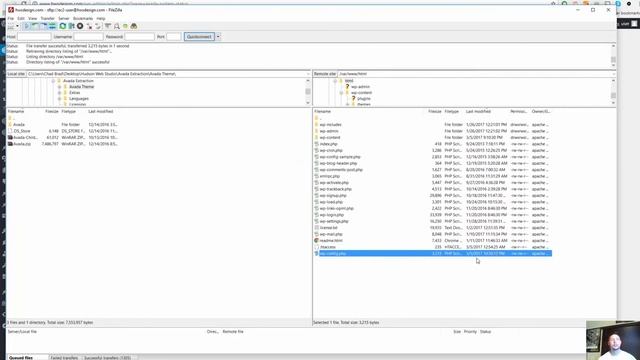The width and height of the screenshot is (640, 360).
Task: Open the Server menu
Action: click(x=64, y=18)
